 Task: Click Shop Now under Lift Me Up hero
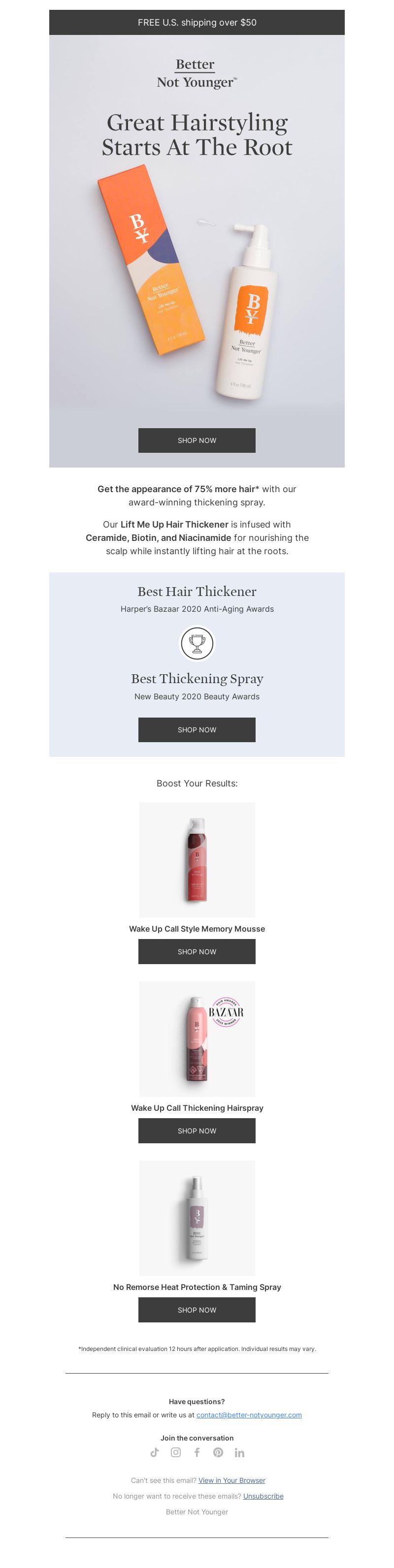click(x=197, y=440)
